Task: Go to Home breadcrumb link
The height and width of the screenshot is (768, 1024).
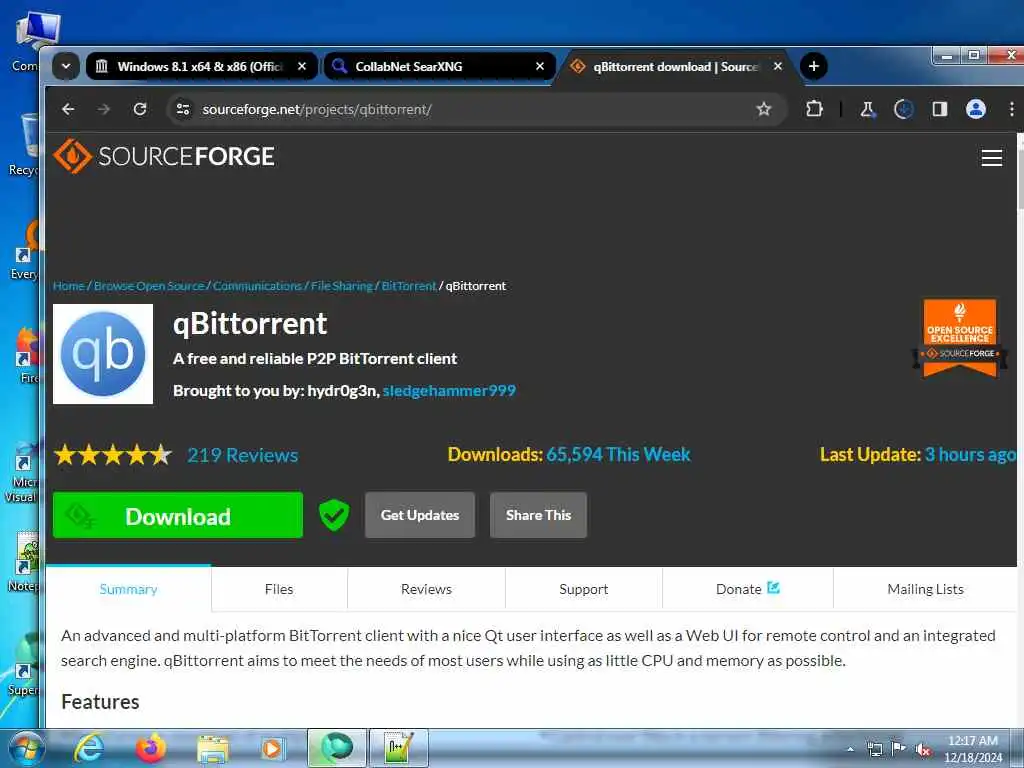Action: [69, 286]
